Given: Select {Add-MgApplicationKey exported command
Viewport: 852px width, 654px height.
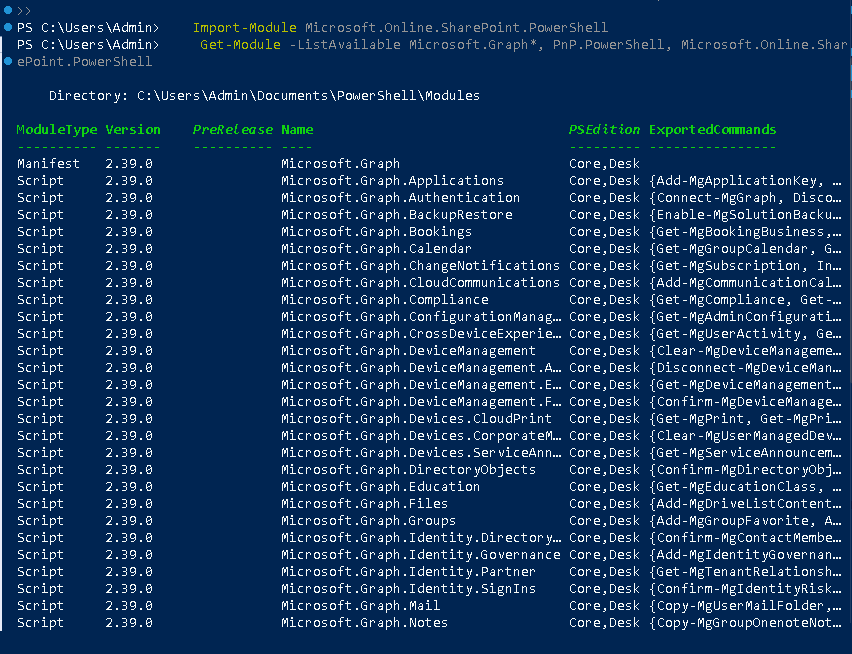Looking at the screenshot, I should pos(736,181).
